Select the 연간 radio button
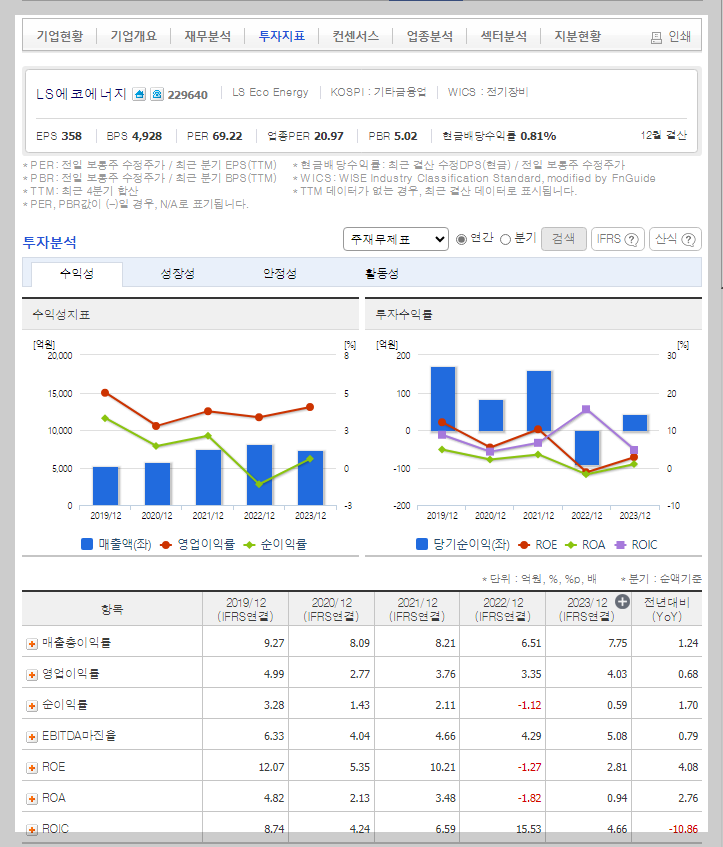The image size is (723, 847). pos(461,239)
